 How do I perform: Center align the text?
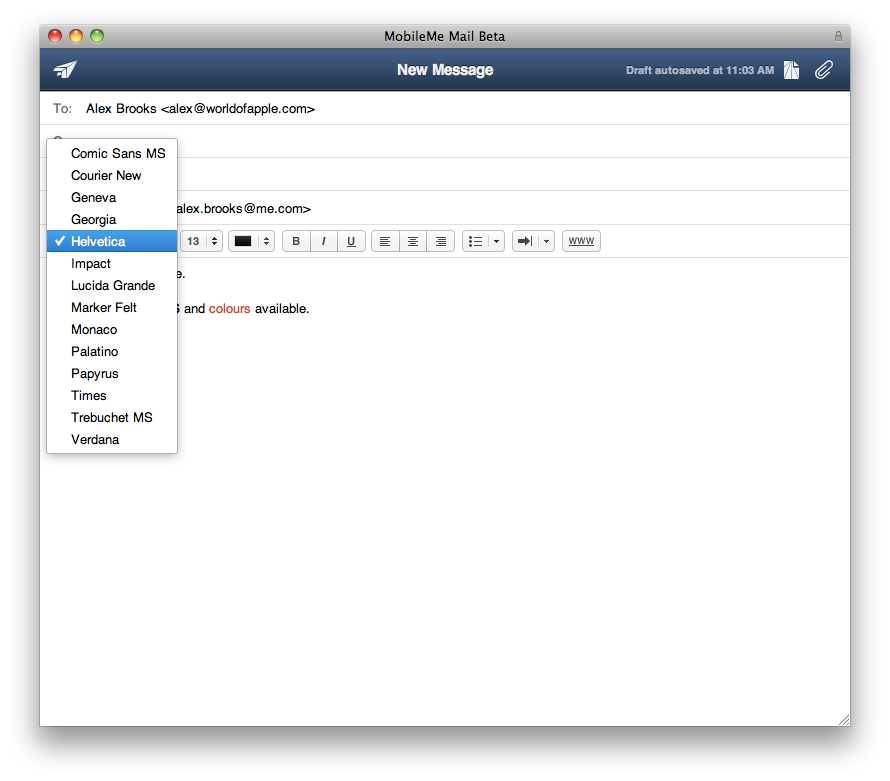pyautogui.click(x=413, y=241)
